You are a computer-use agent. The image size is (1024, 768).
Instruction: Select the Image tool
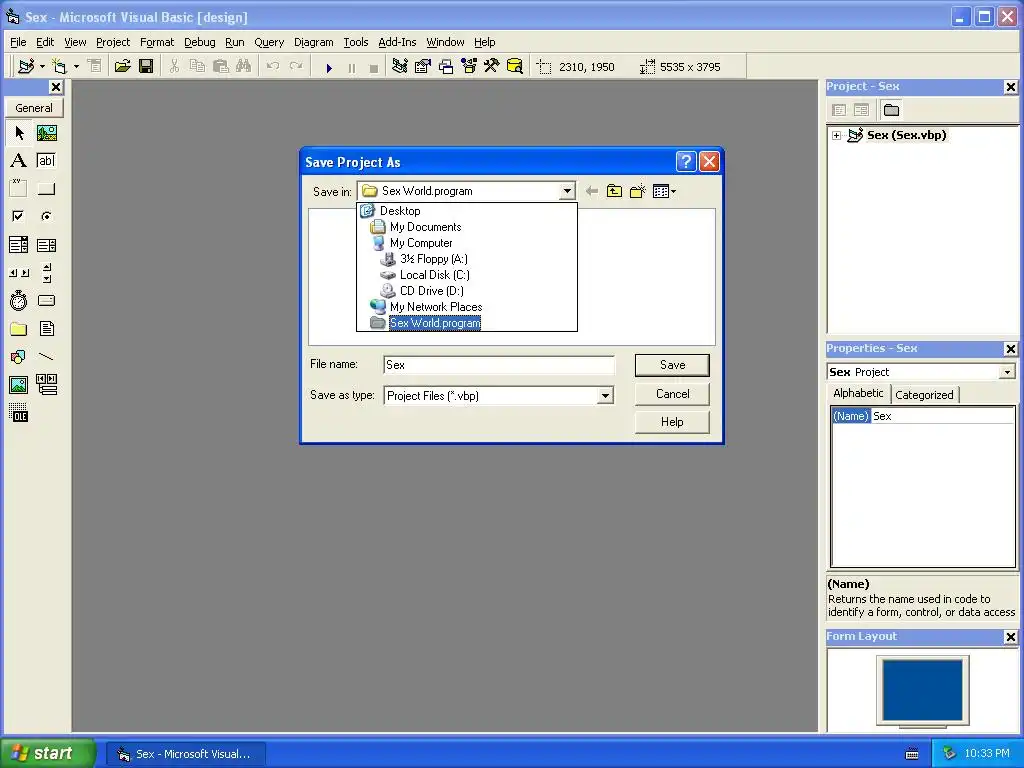pos(19,385)
